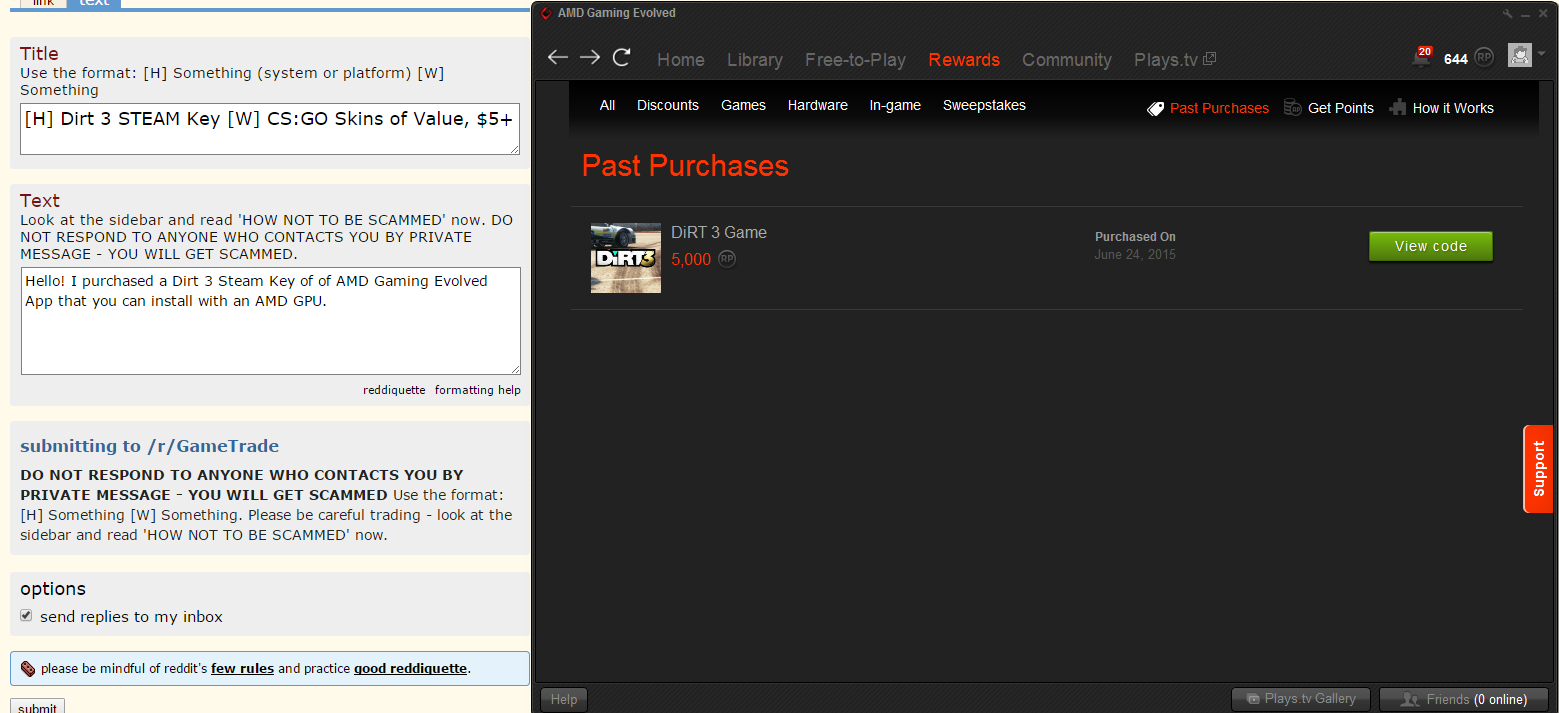Click the Get Points coins icon
The width and height of the screenshot is (1559, 713).
coord(1293,108)
